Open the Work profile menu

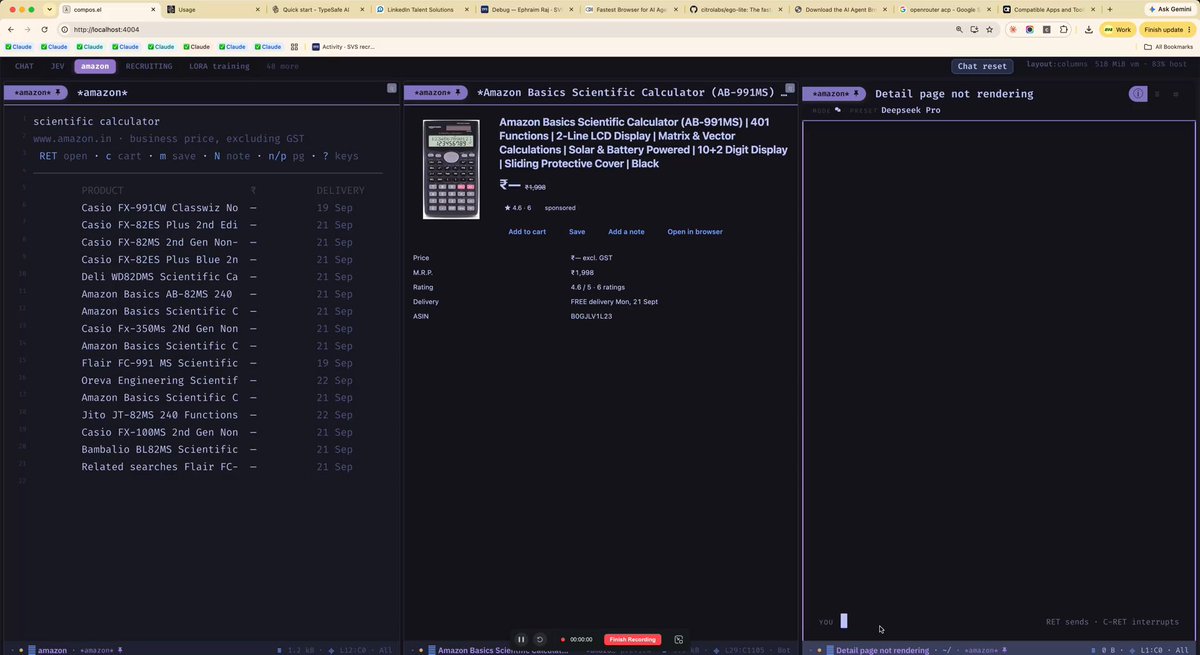pos(1118,29)
